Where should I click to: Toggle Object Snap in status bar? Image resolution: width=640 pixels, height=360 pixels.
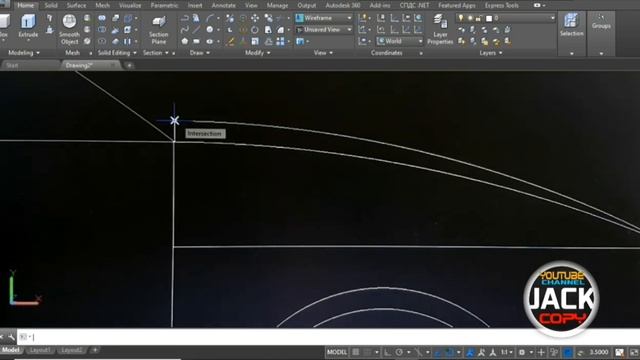tap(450, 352)
